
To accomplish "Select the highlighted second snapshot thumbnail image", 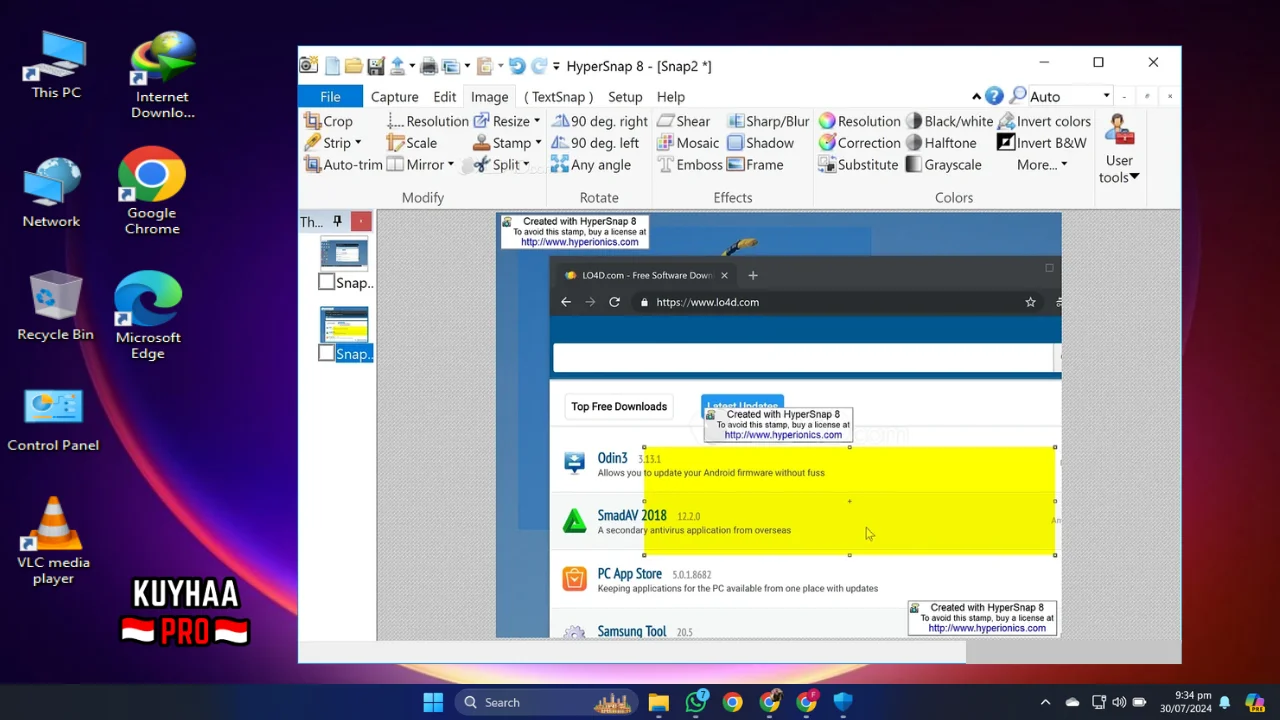I will 344,325.
